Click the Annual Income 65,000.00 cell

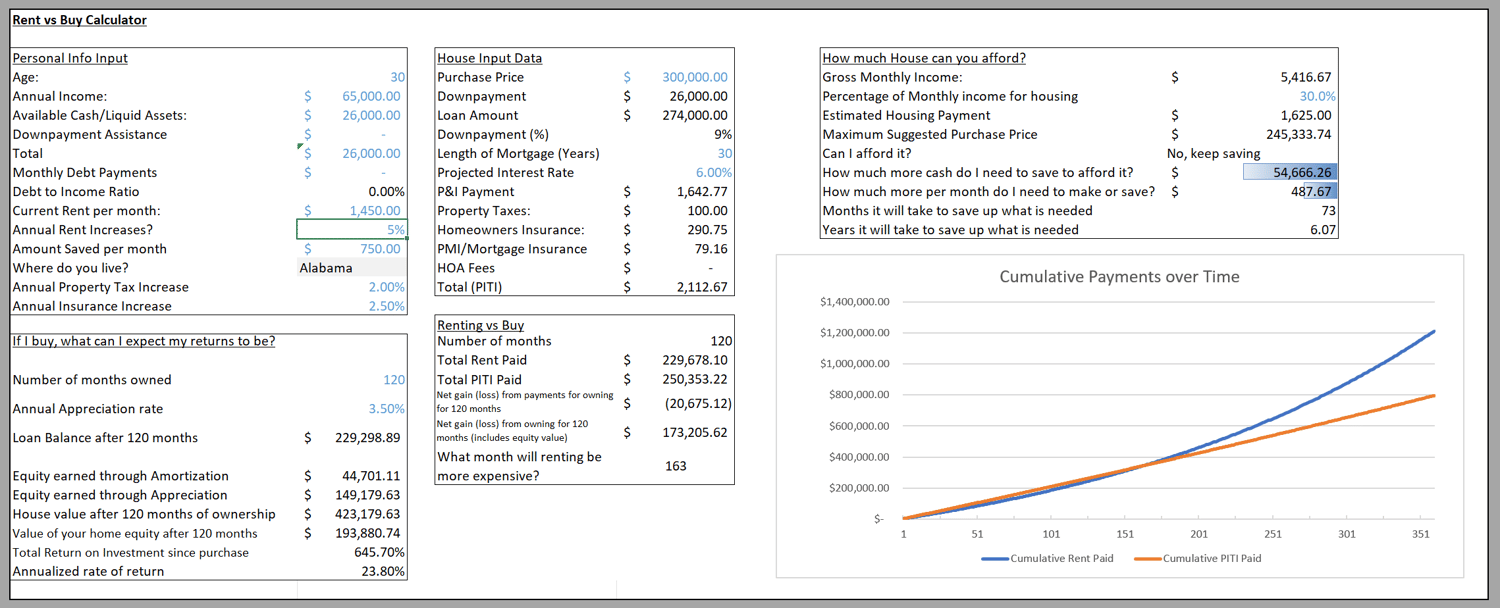tap(352, 96)
